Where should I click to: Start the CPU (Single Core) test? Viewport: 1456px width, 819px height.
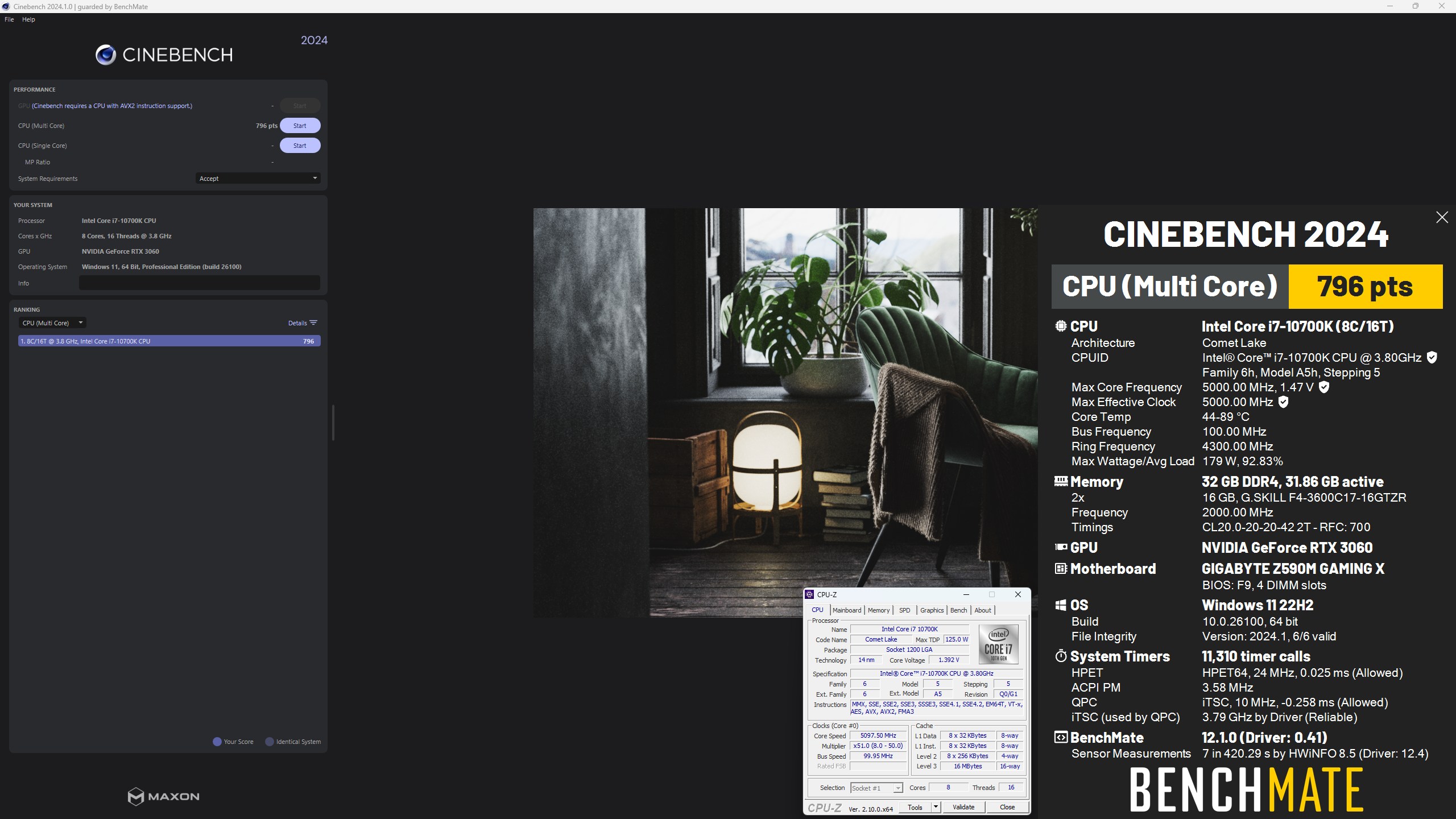pyautogui.click(x=300, y=146)
